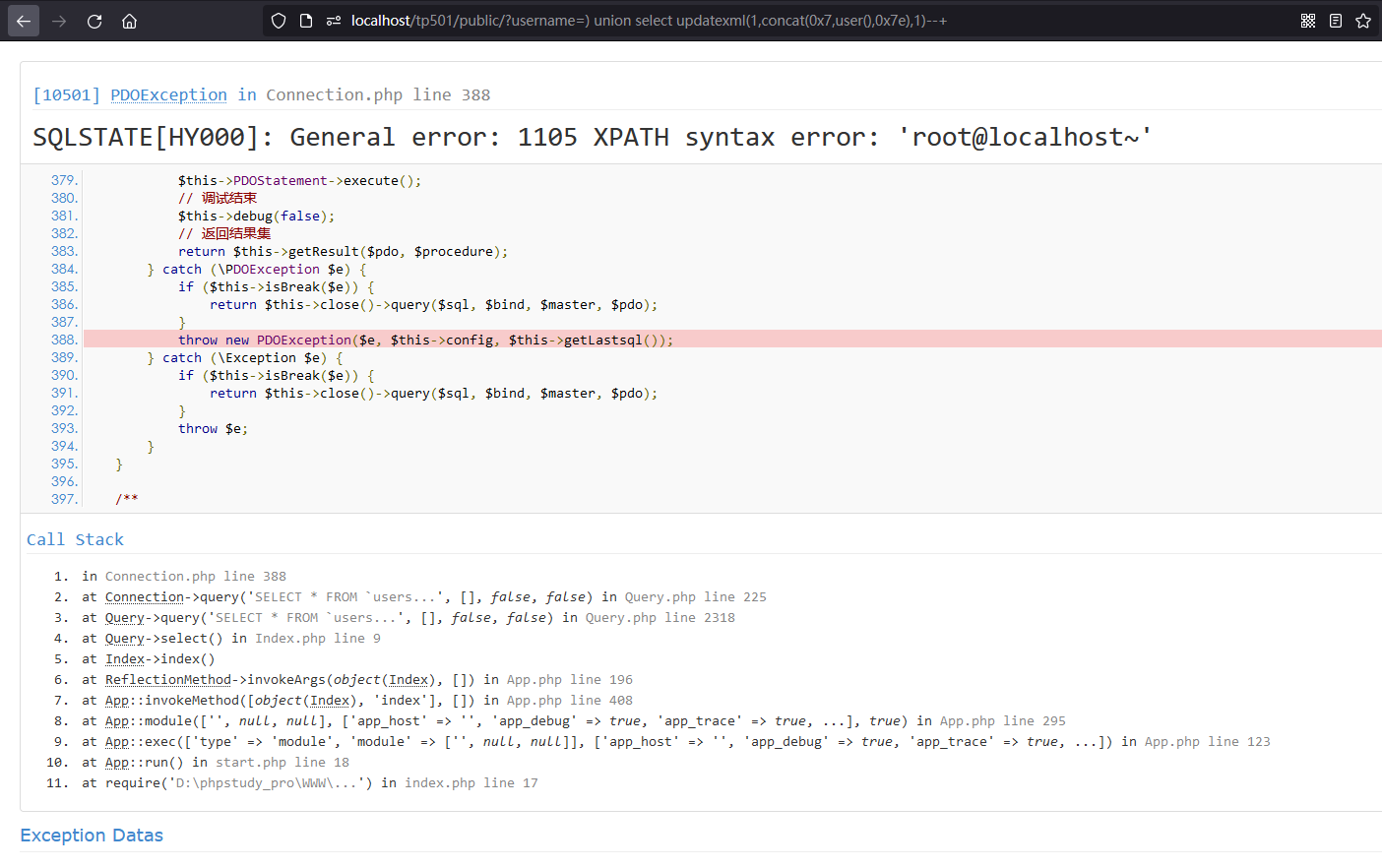The width and height of the screenshot is (1382, 868).
Task: Open the Query link in stack row 4
Action: coord(125,639)
